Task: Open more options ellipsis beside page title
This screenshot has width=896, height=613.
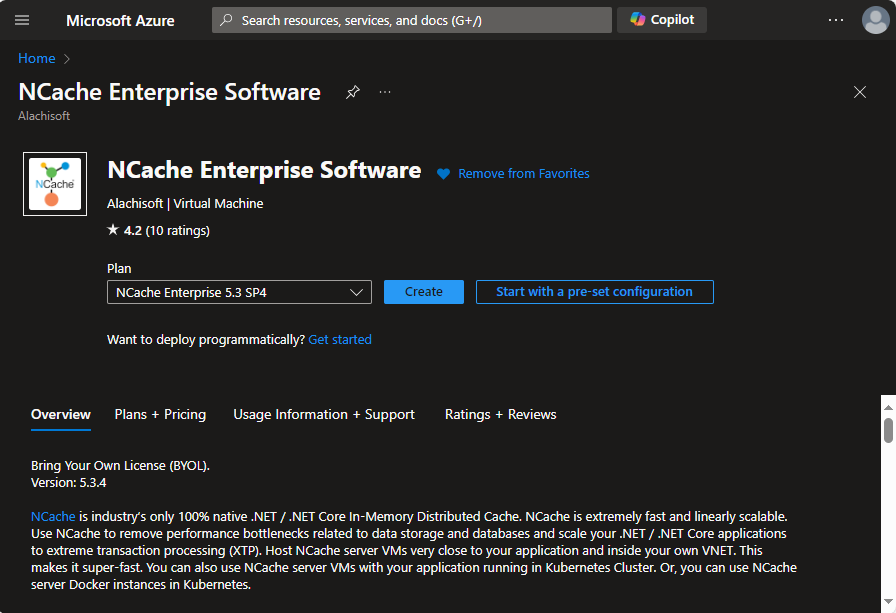Action: tap(385, 91)
